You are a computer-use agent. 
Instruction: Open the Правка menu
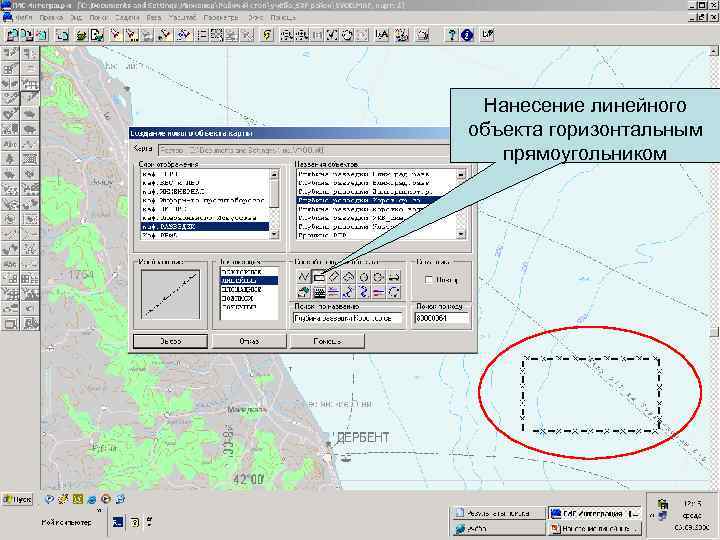pos(51,17)
